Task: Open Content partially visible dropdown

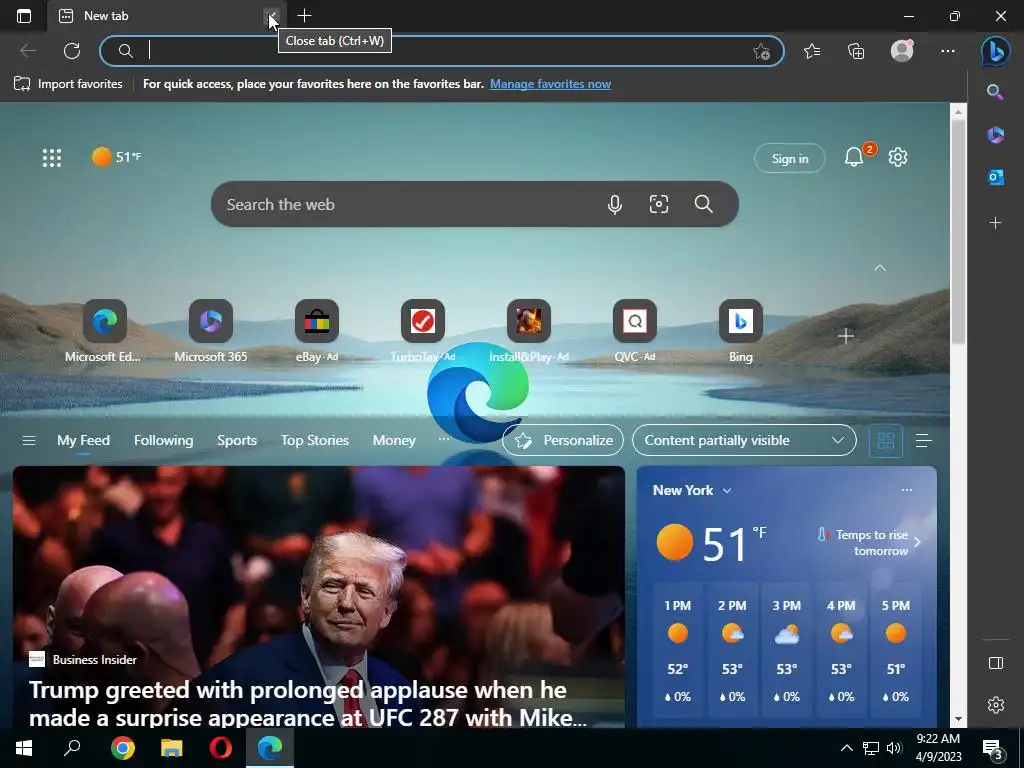Action: coord(744,440)
